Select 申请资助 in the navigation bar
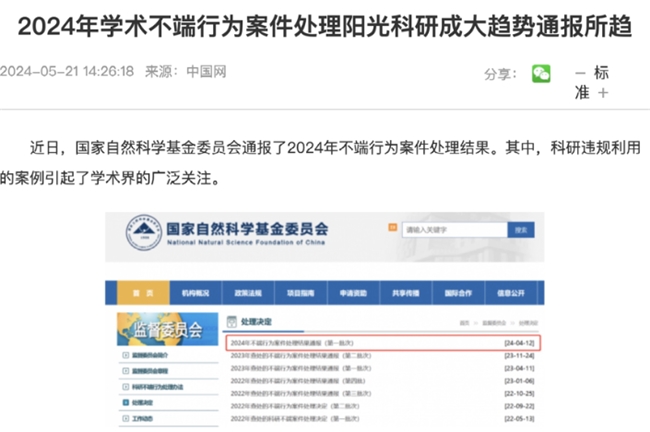The image size is (650, 432). pyautogui.click(x=352, y=293)
